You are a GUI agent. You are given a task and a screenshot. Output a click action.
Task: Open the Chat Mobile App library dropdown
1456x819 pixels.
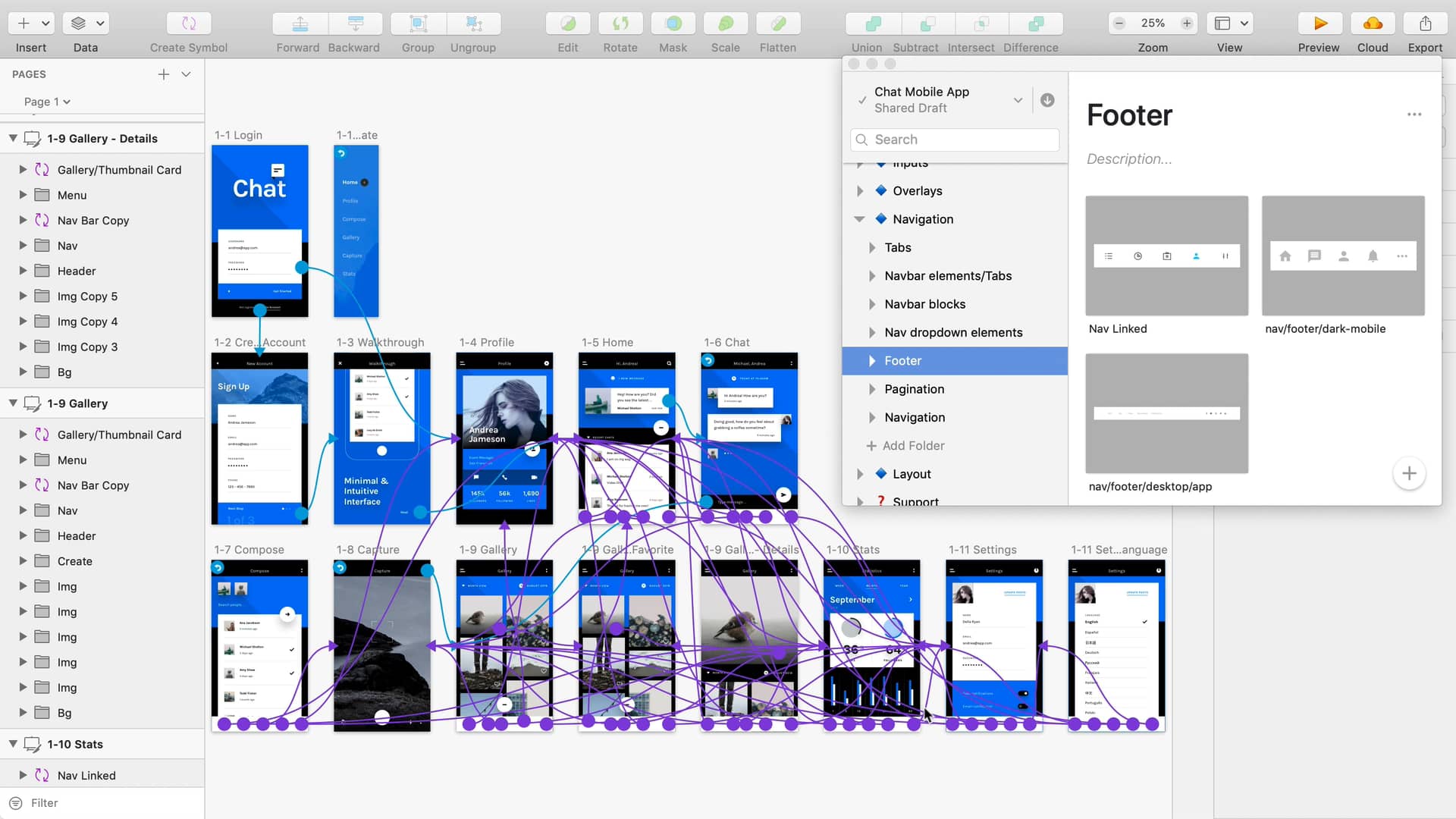pos(1018,100)
